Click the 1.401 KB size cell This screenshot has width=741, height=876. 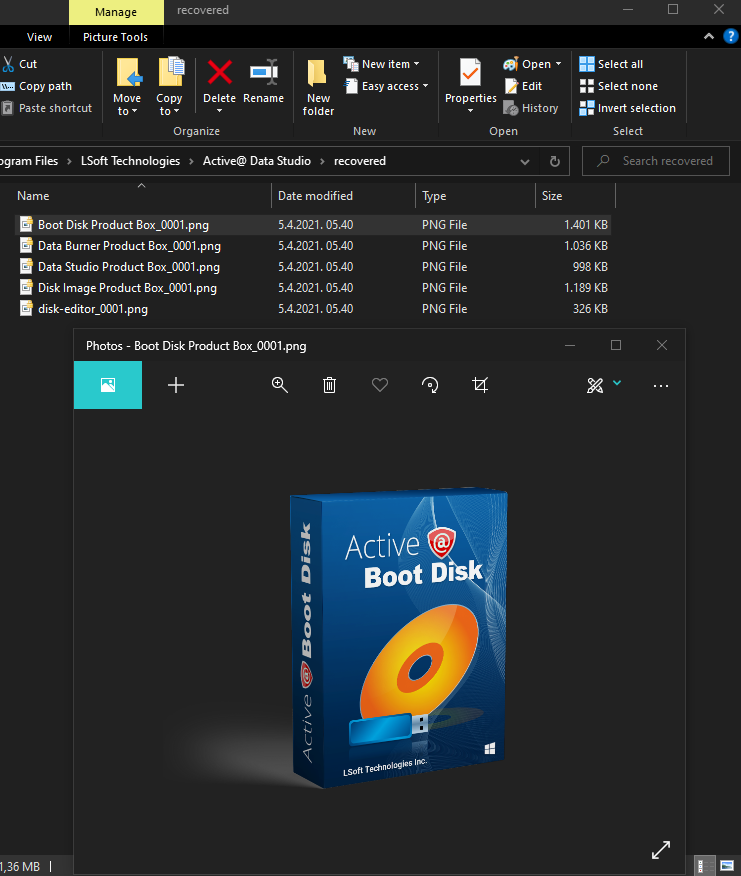pyautogui.click(x=586, y=225)
